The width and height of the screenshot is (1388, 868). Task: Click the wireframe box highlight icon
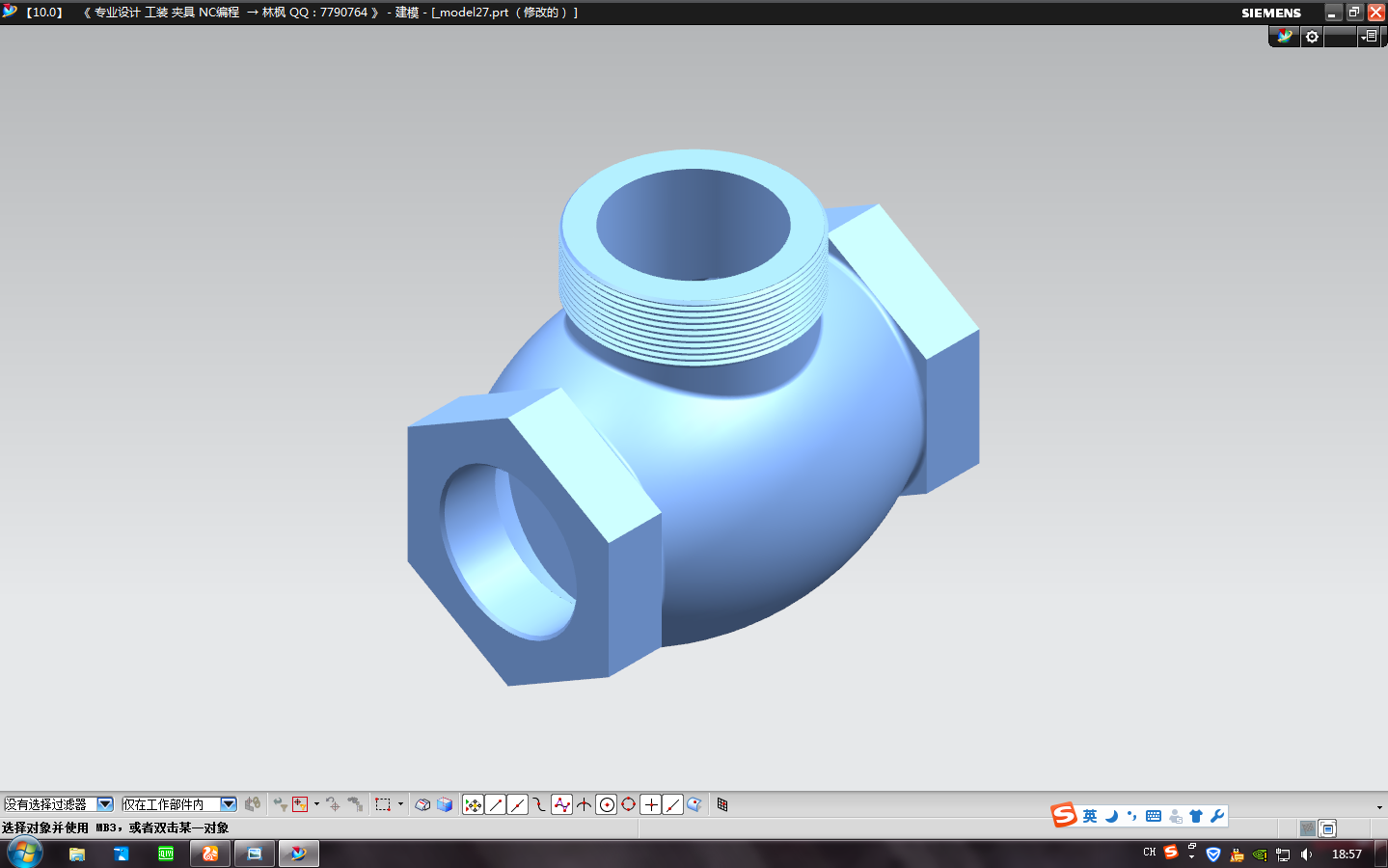click(422, 804)
